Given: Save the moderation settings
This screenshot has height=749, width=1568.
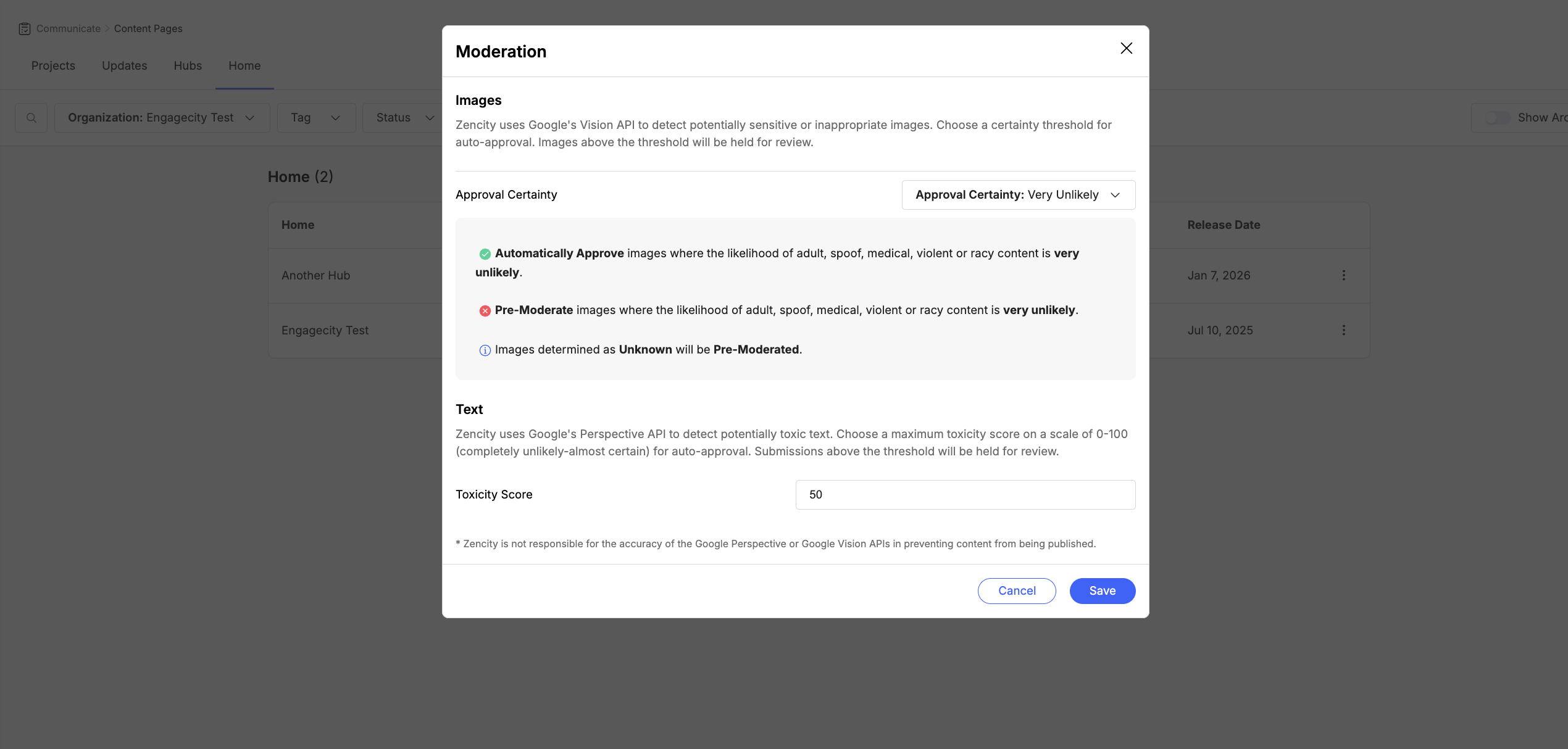Looking at the screenshot, I should [1103, 590].
